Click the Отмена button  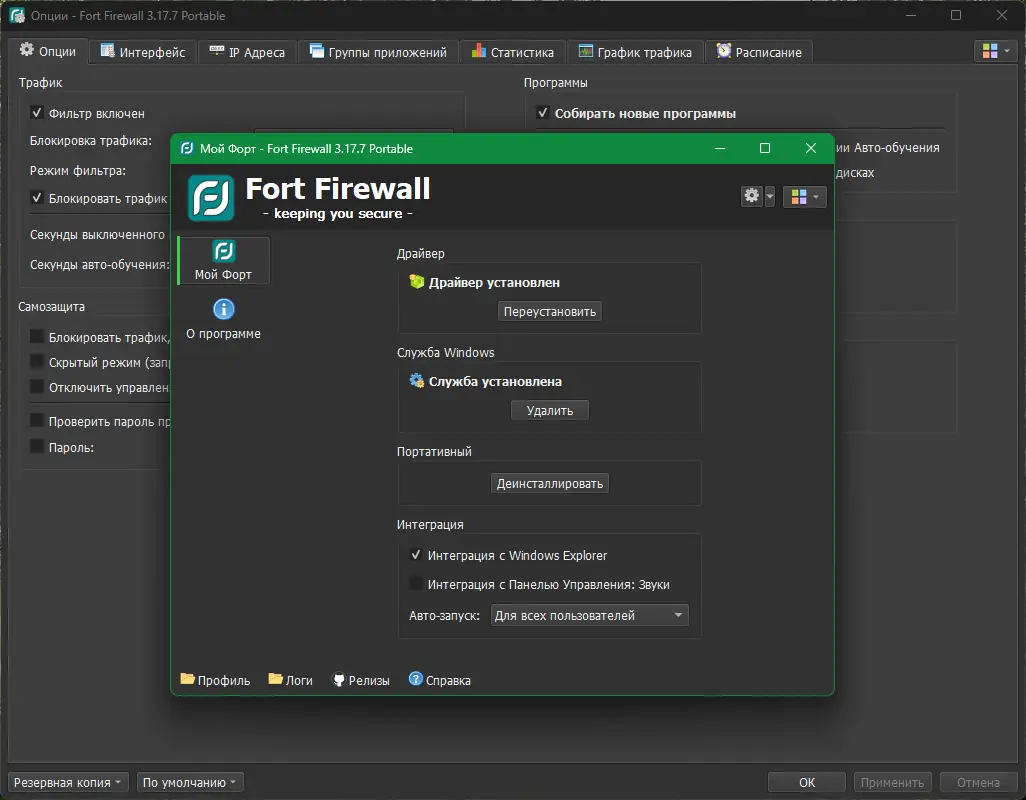(x=978, y=782)
